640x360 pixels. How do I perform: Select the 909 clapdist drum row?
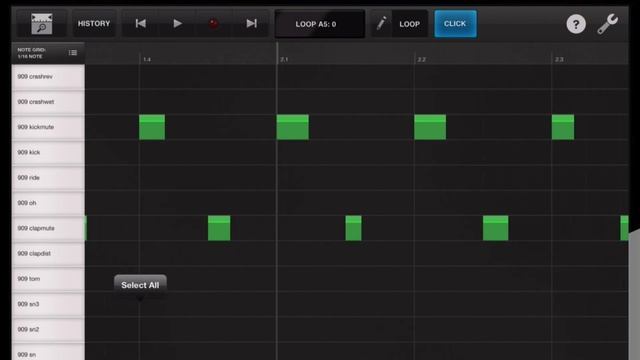coord(48,254)
